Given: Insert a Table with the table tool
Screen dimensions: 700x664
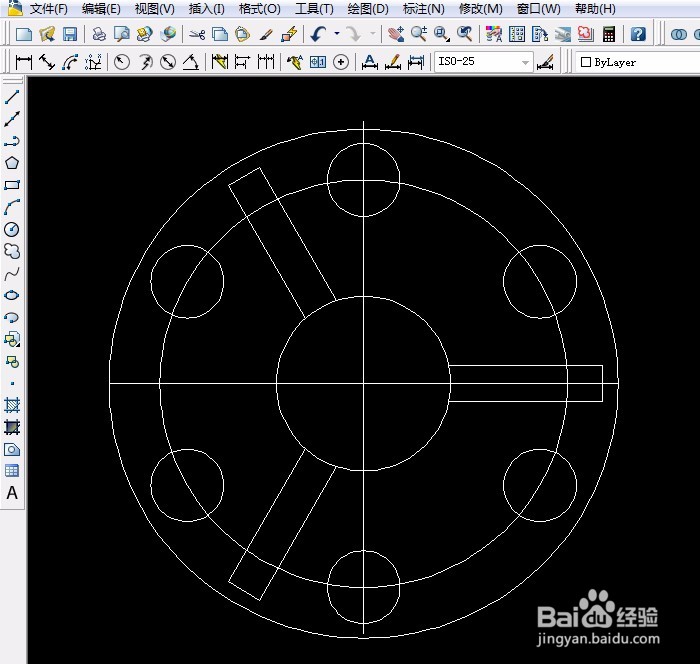Looking at the screenshot, I should (12, 471).
